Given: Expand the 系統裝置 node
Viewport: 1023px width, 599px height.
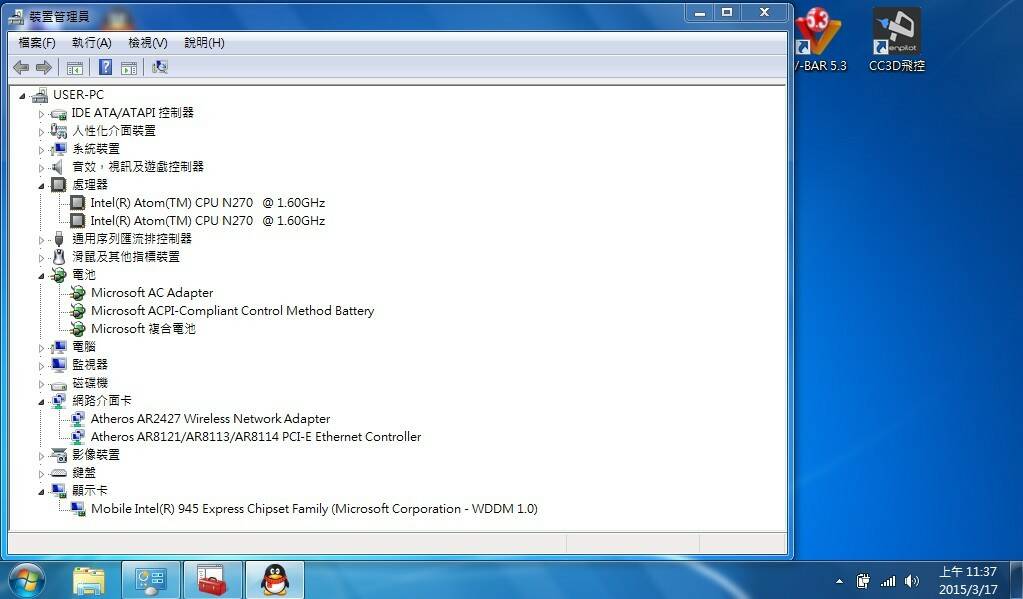Looking at the screenshot, I should (x=41, y=150).
